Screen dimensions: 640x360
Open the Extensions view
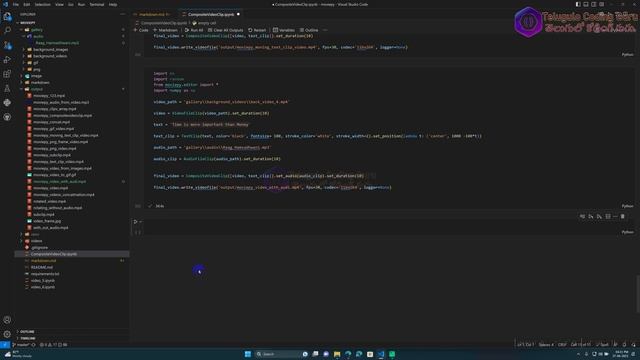7,74
